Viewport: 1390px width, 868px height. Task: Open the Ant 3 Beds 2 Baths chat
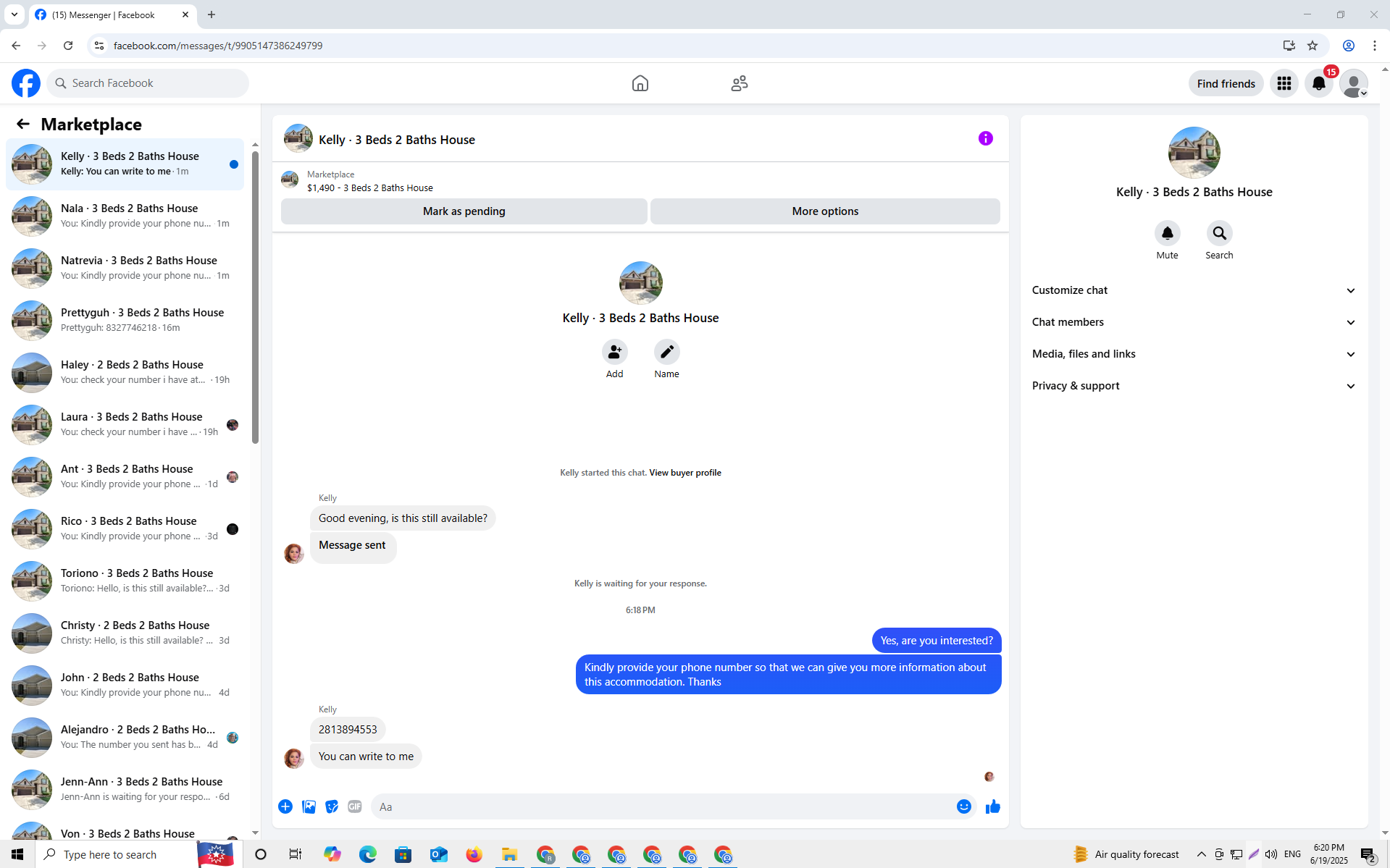[x=125, y=476]
